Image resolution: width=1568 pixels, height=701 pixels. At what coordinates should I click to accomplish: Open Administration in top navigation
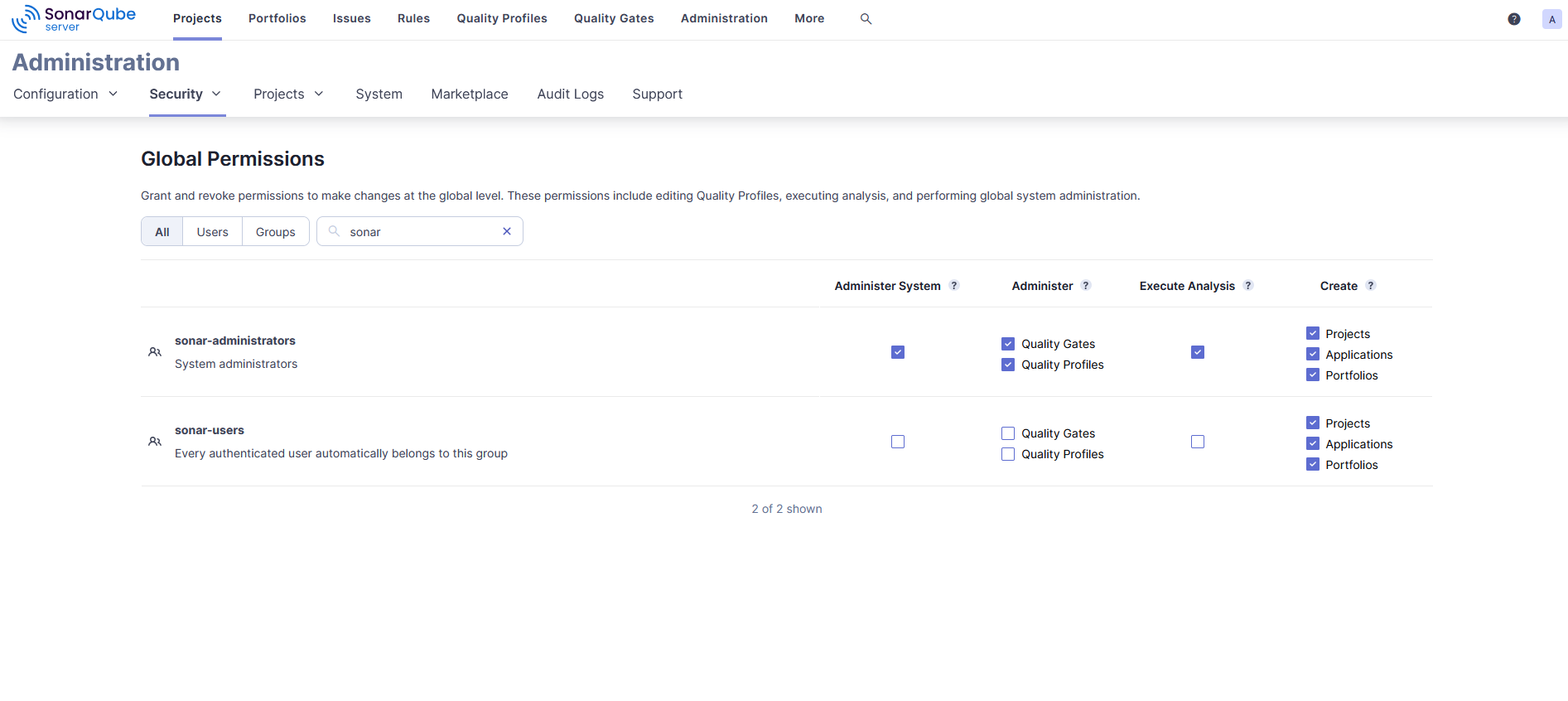(x=724, y=18)
